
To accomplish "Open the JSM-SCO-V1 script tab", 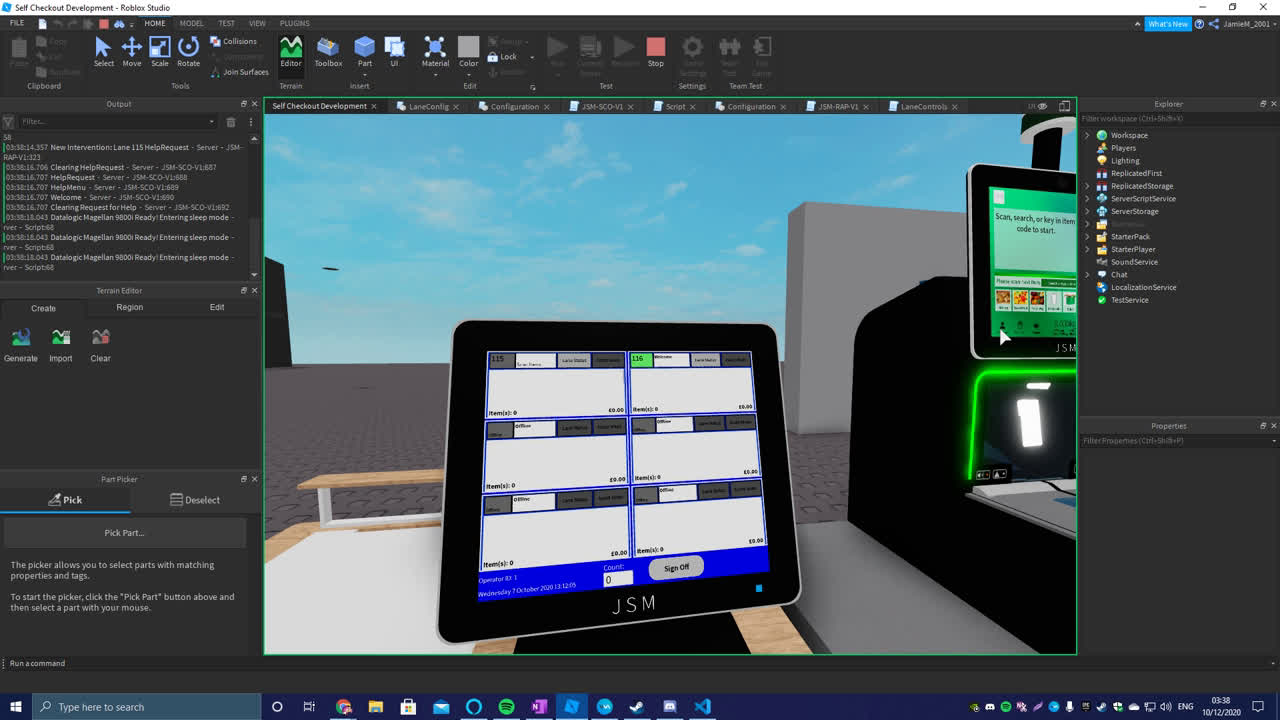I will click(602, 106).
